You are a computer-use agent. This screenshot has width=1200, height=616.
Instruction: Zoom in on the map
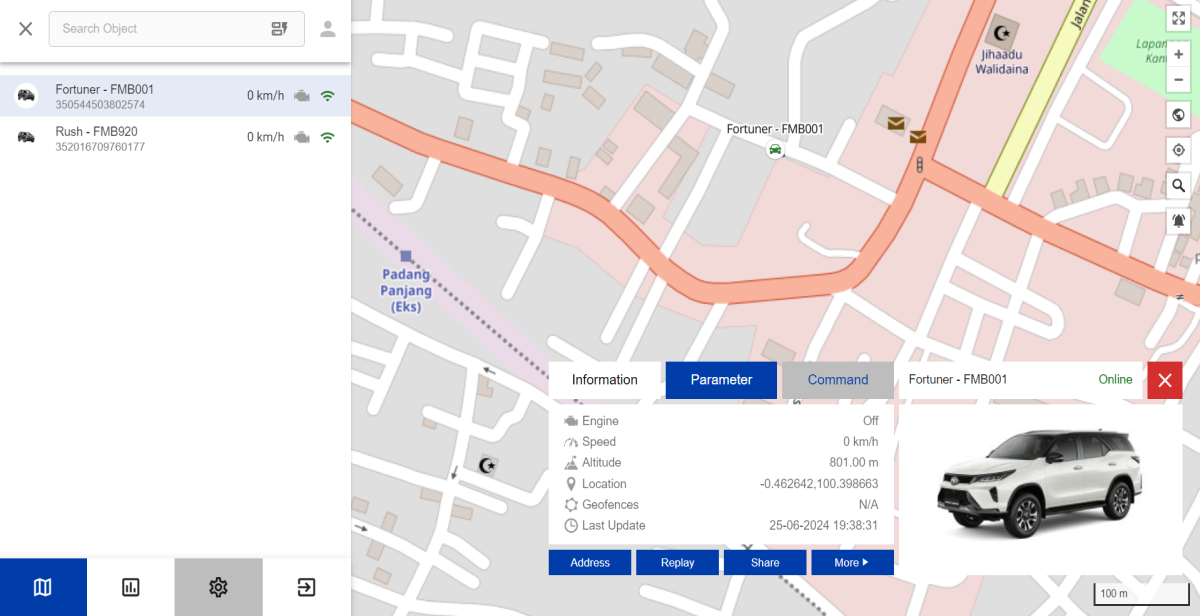click(x=1179, y=55)
